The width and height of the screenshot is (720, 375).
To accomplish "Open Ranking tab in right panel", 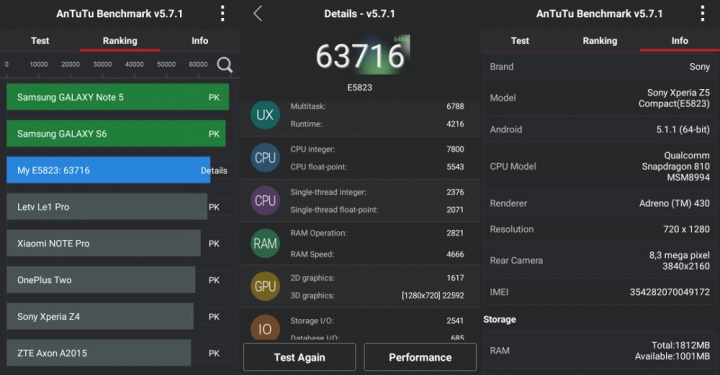I will (600, 41).
